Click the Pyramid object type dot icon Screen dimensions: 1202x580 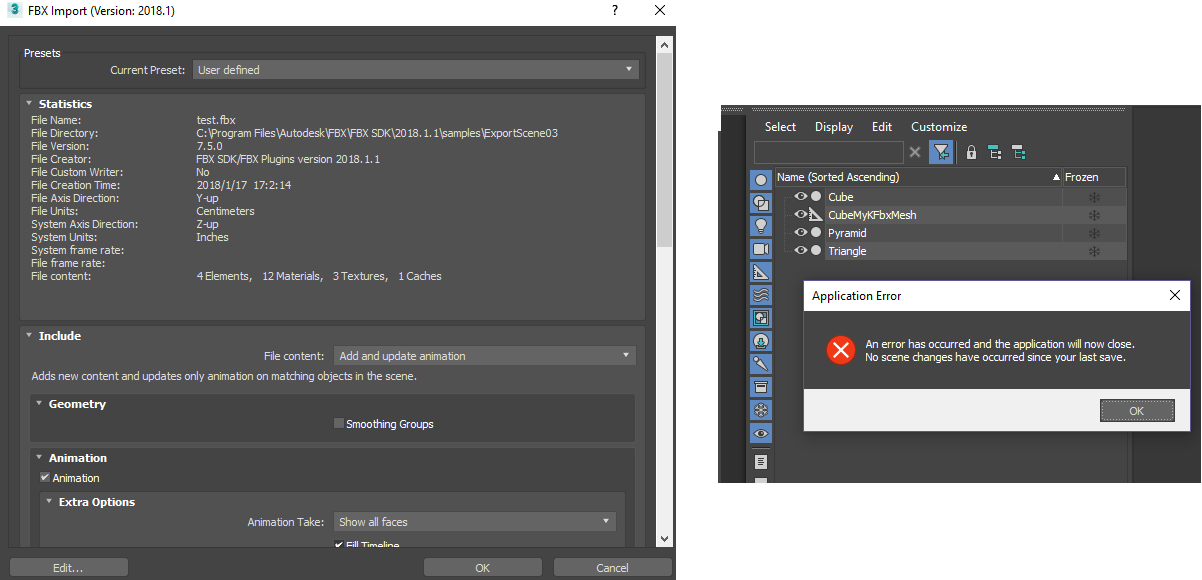(x=816, y=233)
